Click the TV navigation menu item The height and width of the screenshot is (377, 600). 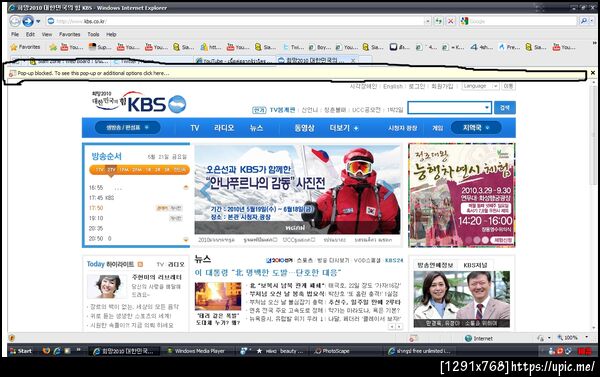point(194,128)
